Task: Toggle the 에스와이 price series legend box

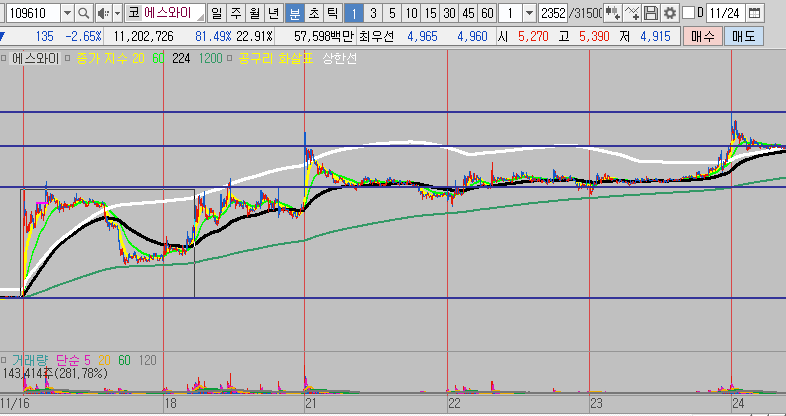Action: tap(4, 59)
